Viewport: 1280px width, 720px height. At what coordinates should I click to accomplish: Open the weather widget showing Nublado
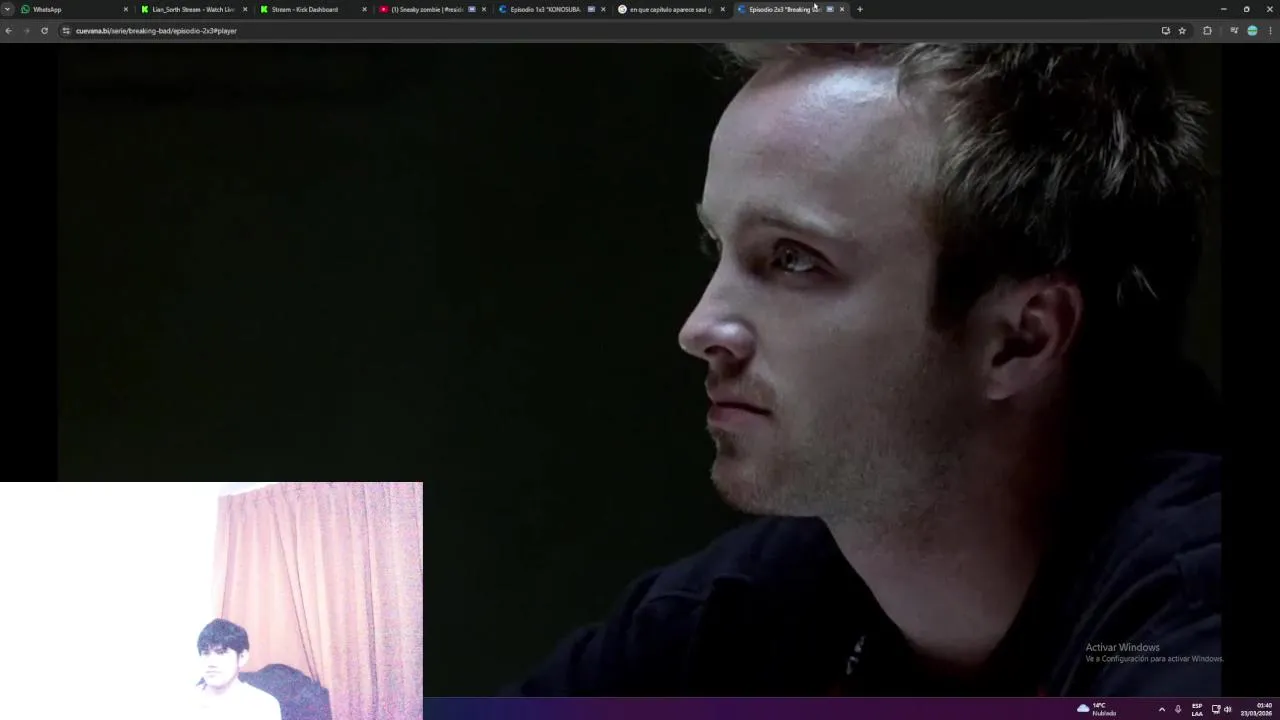coord(1096,709)
